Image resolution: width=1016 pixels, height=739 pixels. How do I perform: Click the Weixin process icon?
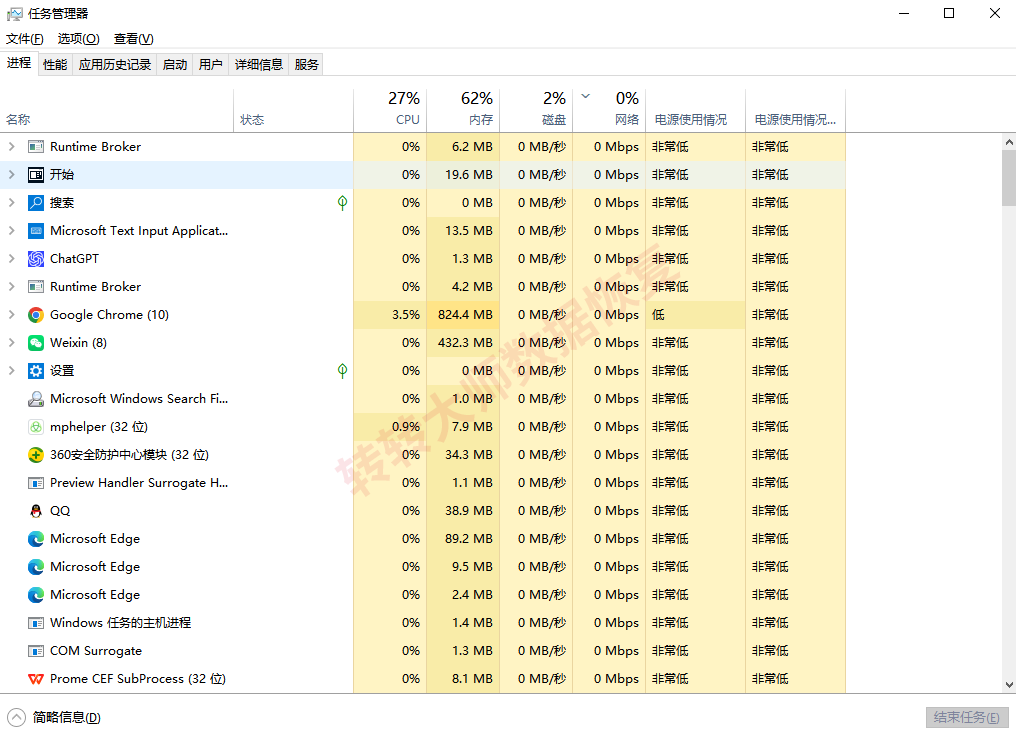coord(36,343)
